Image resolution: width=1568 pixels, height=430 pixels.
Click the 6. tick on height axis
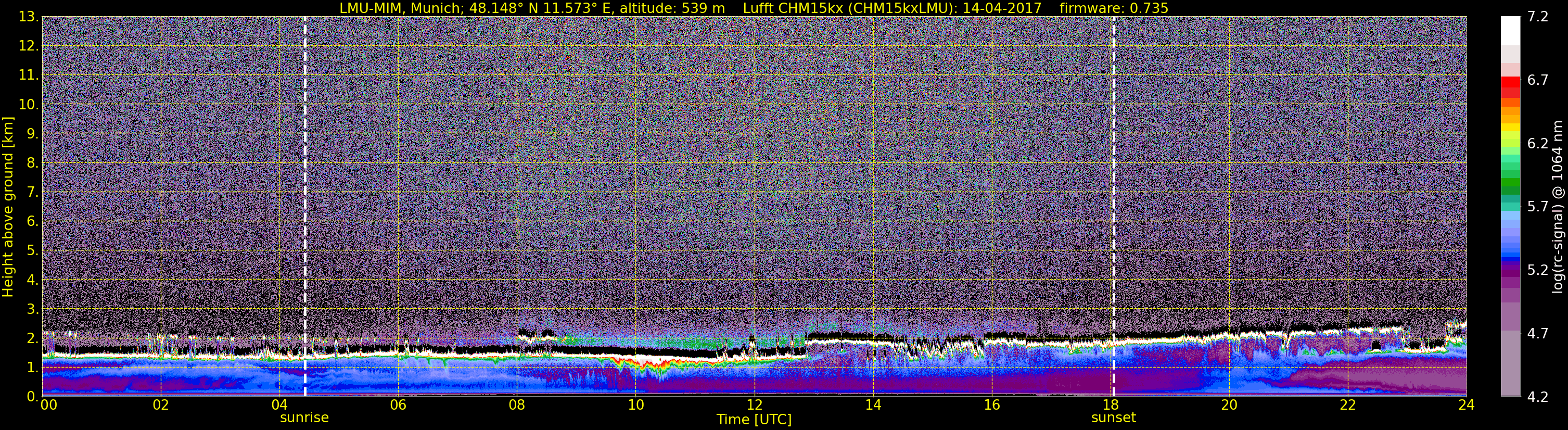pyautogui.click(x=33, y=222)
